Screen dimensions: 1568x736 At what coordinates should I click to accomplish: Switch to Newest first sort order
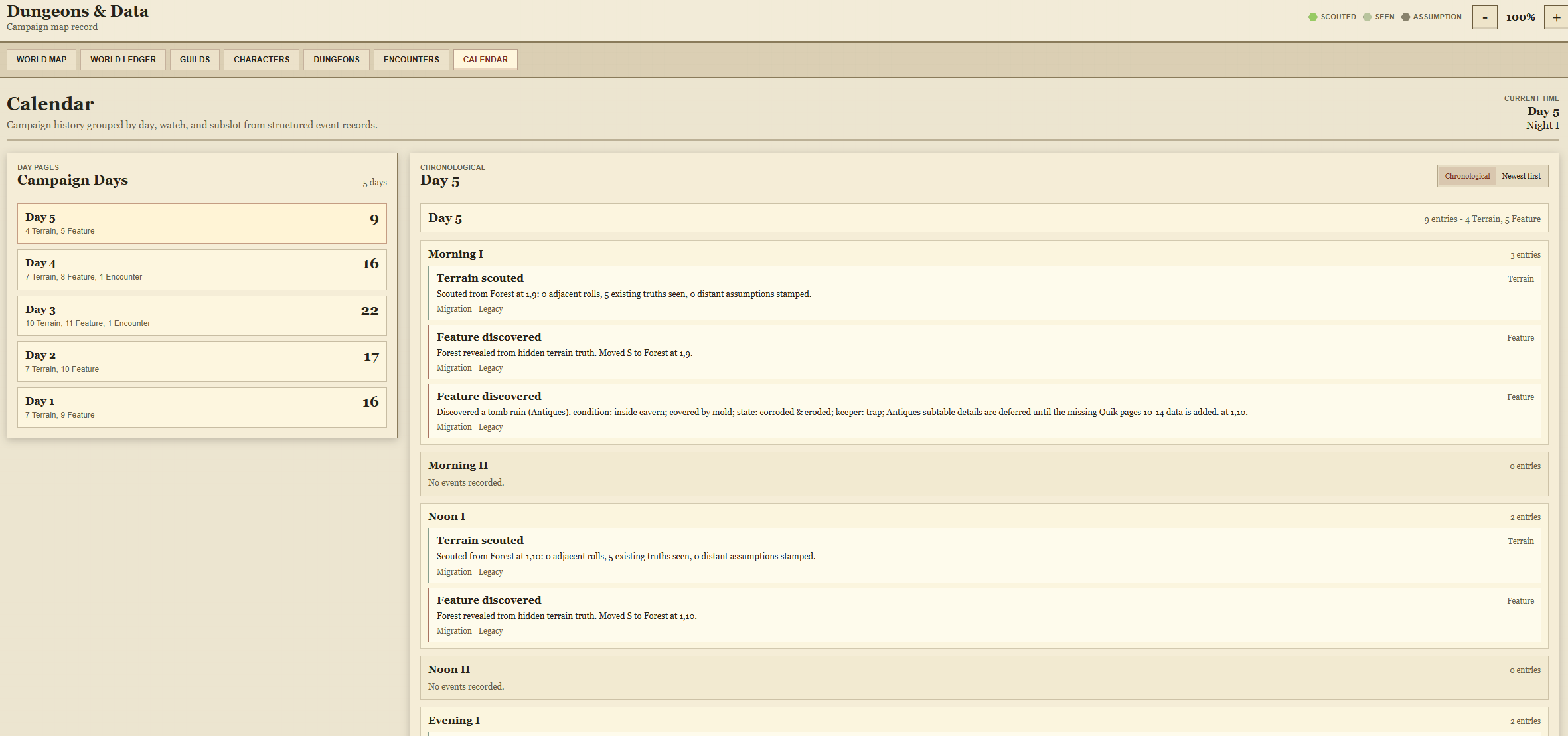(1521, 176)
